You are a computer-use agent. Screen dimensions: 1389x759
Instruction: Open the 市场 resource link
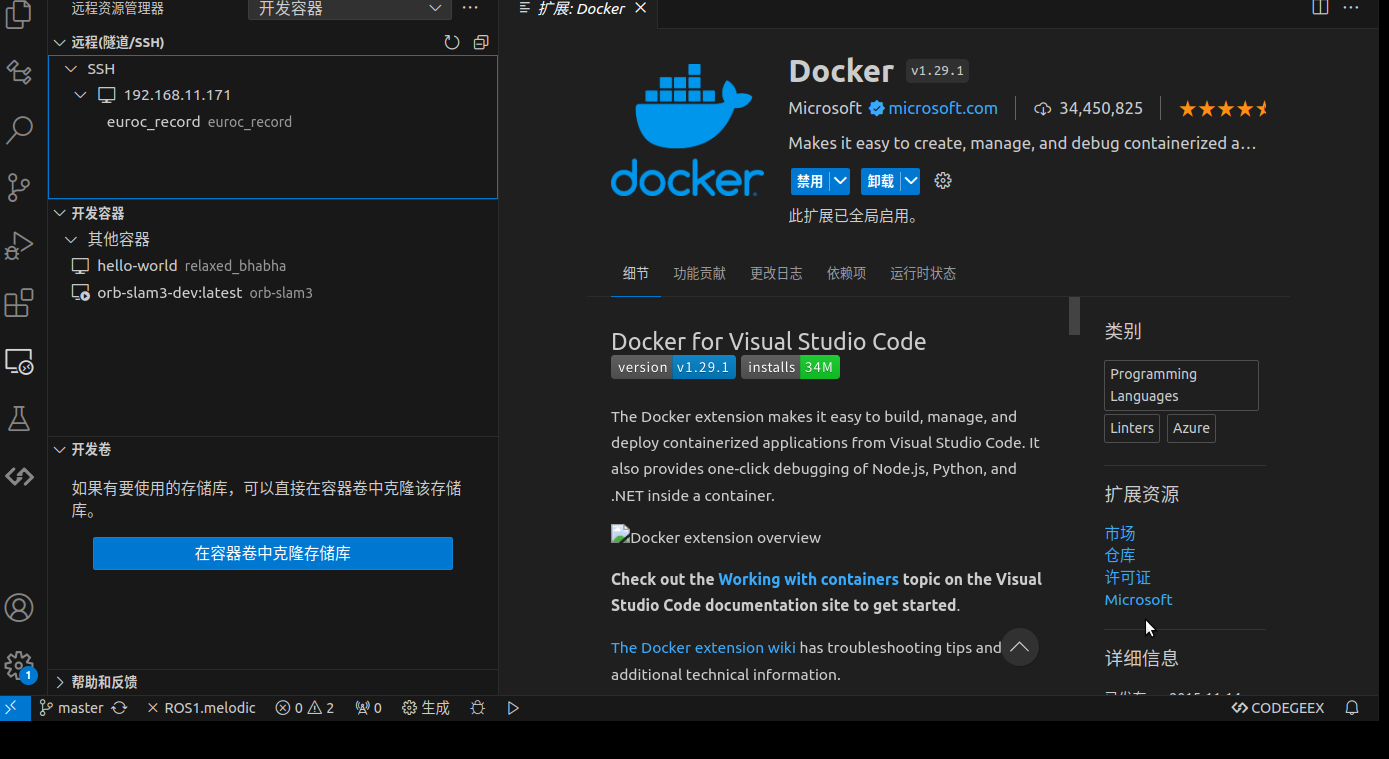pyautogui.click(x=1120, y=533)
